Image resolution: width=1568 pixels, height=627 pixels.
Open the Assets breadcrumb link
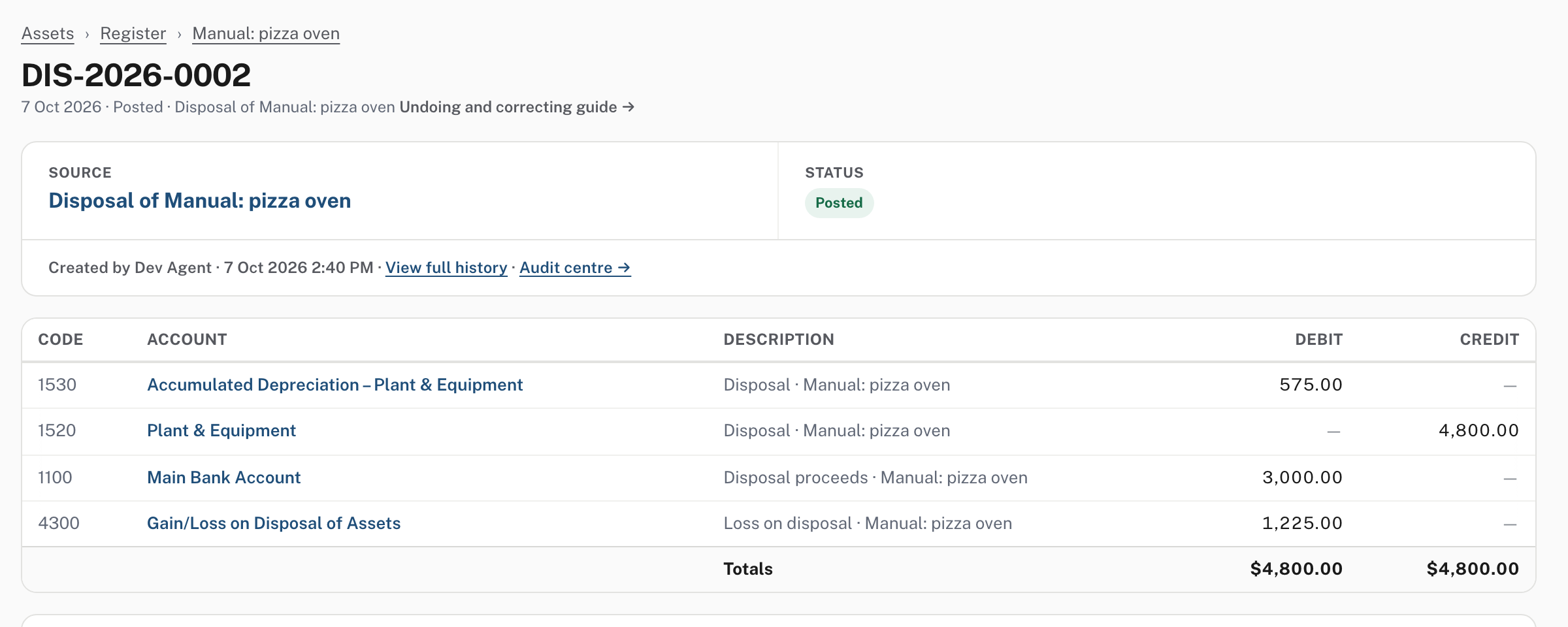(48, 33)
